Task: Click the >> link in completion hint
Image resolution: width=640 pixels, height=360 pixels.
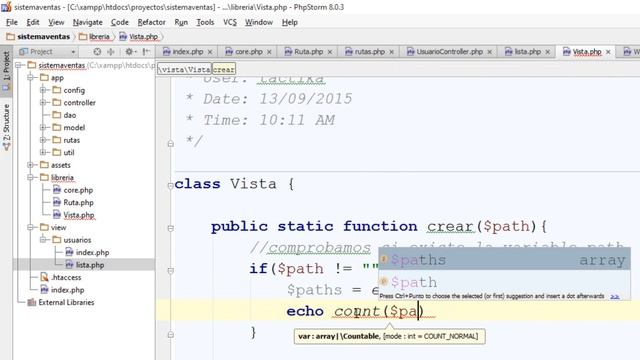Action: [615, 297]
